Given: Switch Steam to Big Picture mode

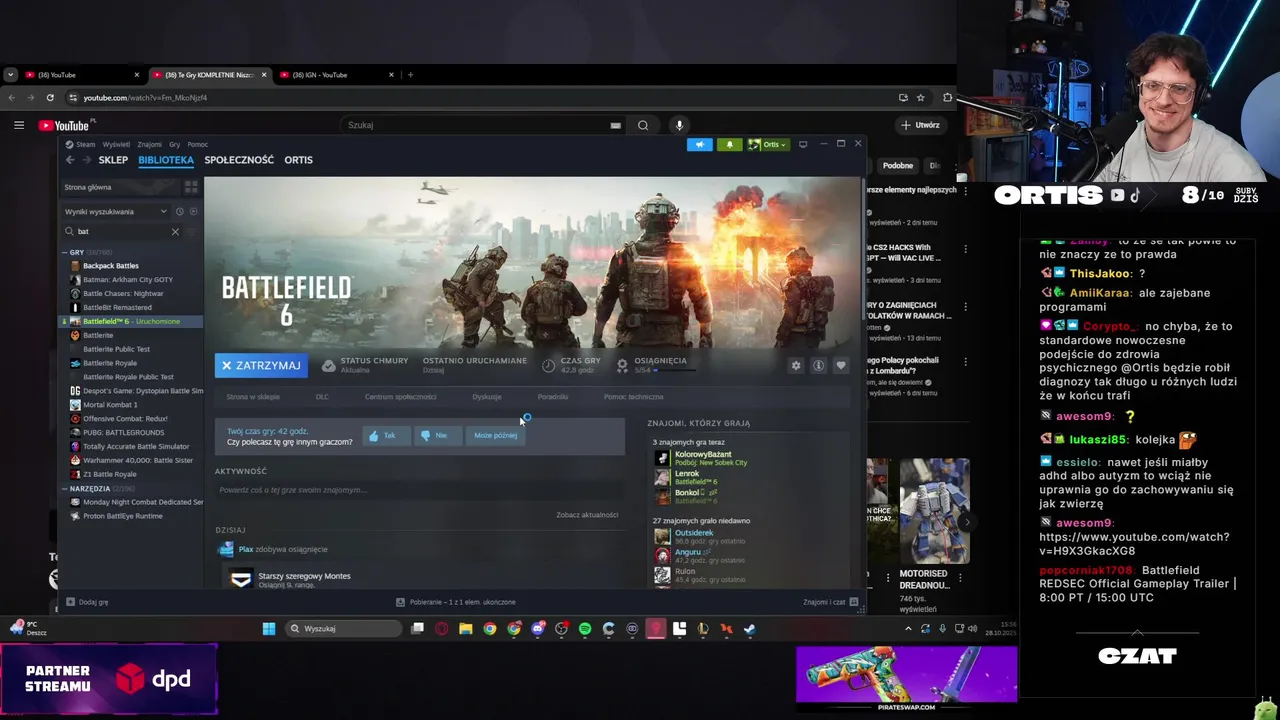Looking at the screenshot, I should 802,144.
